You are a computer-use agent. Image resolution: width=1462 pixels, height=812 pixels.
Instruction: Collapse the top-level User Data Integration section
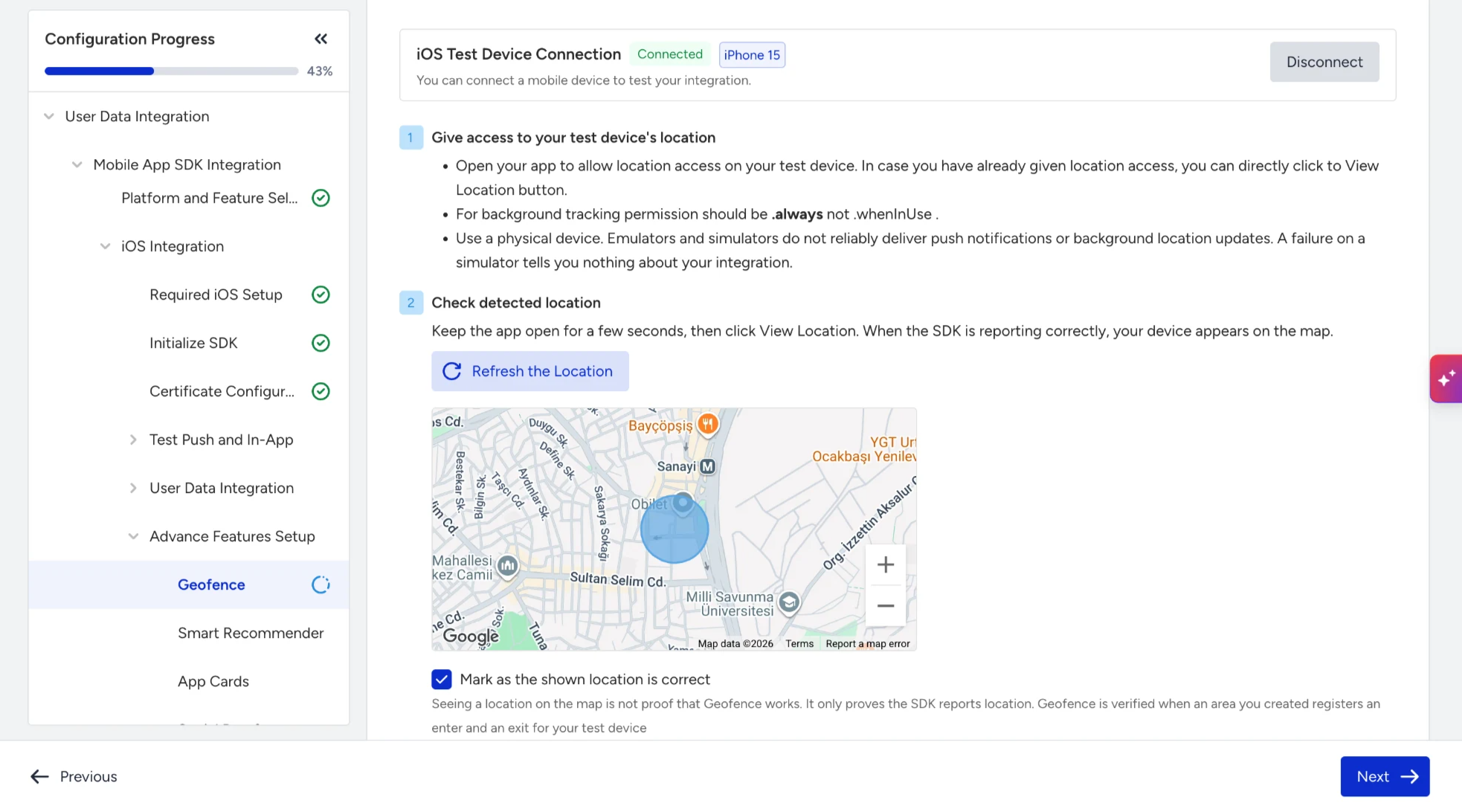coord(49,116)
